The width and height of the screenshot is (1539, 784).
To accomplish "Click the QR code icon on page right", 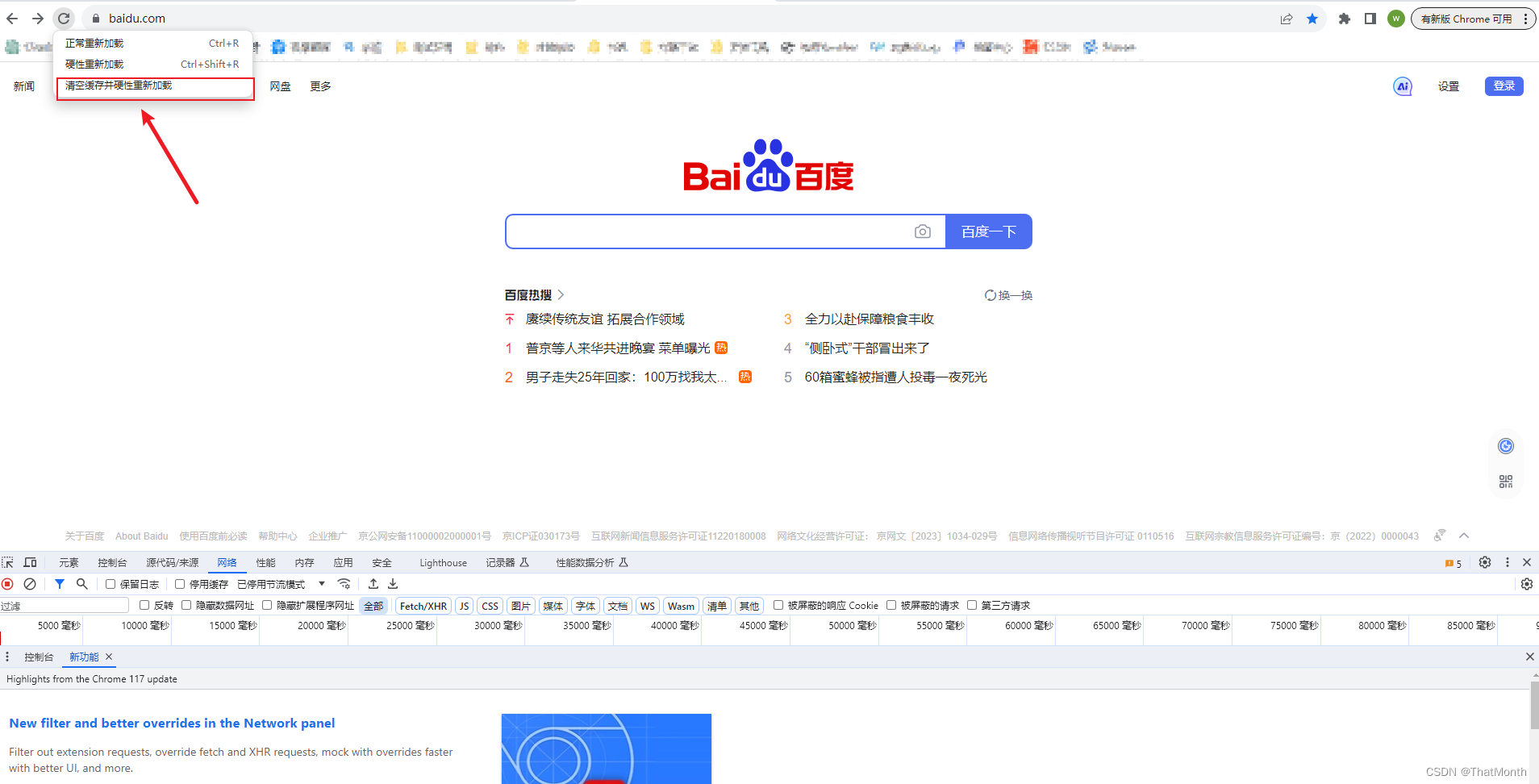I will (x=1506, y=482).
